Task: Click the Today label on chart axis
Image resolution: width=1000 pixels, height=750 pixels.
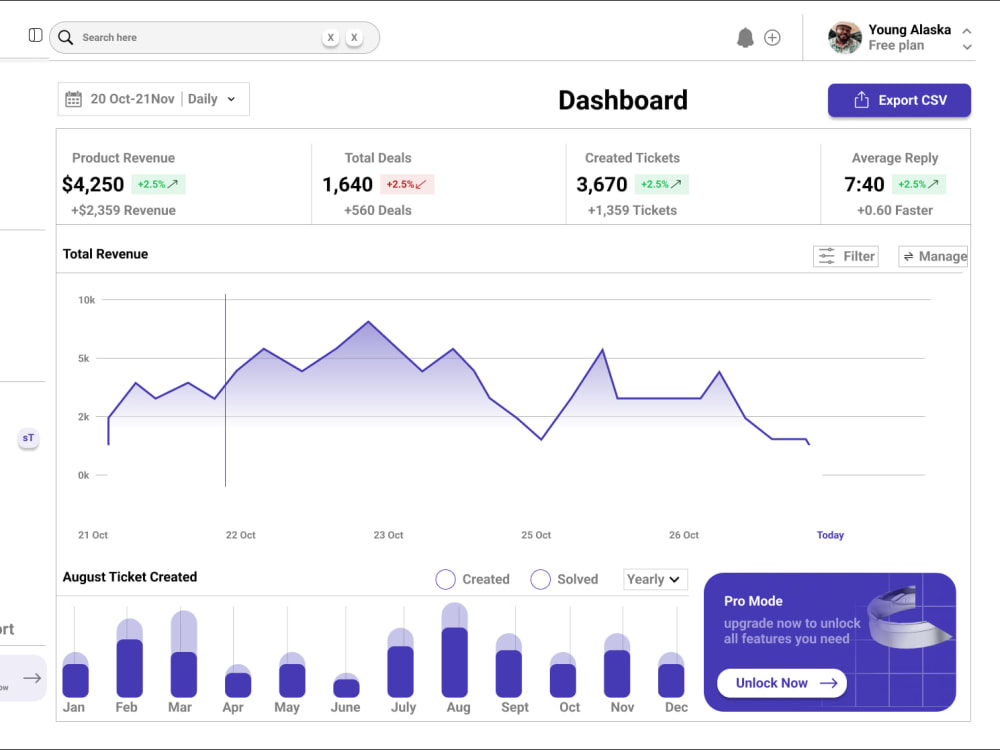Action: click(830, 535)
